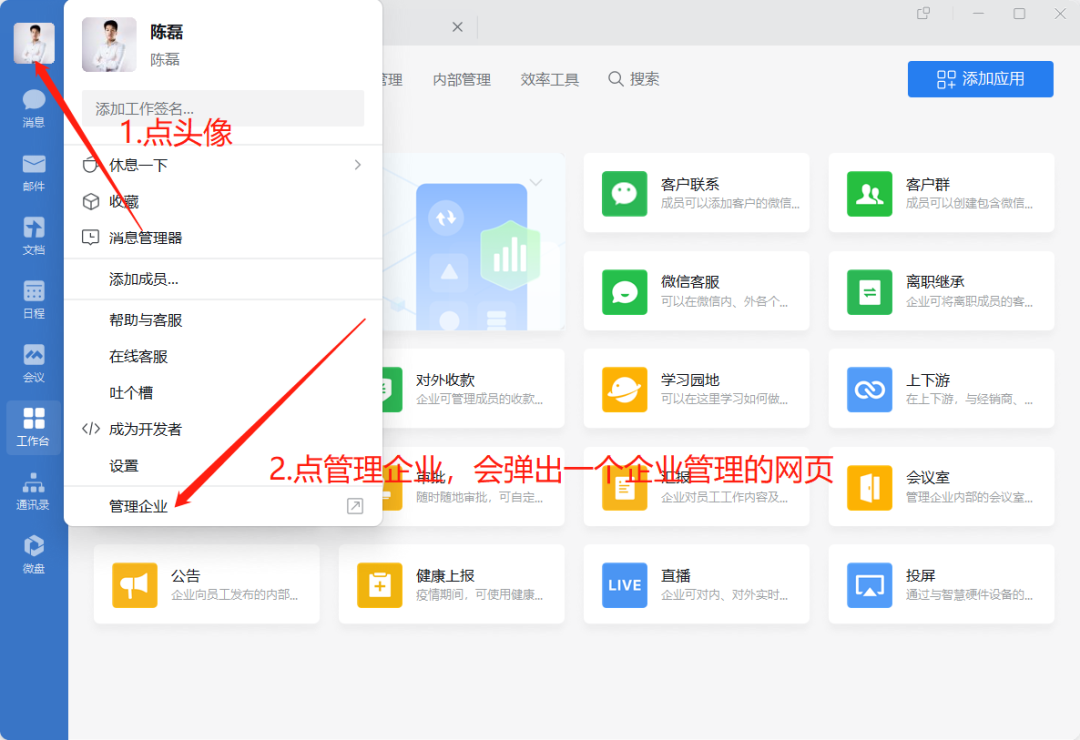The image size is (1080, 740).
Task: Click the external link icon beside 管理企业
Action: pos(355,506)
